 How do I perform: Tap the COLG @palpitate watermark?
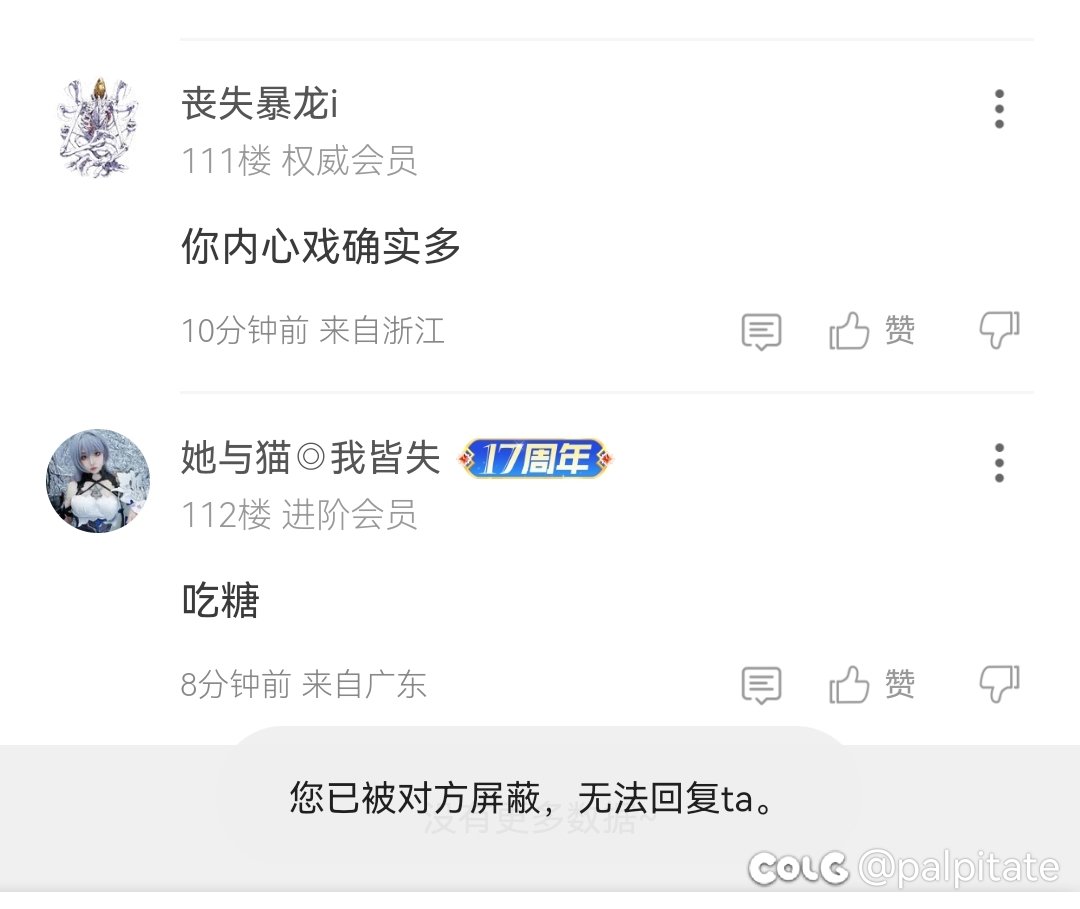(x=904, y=868)
